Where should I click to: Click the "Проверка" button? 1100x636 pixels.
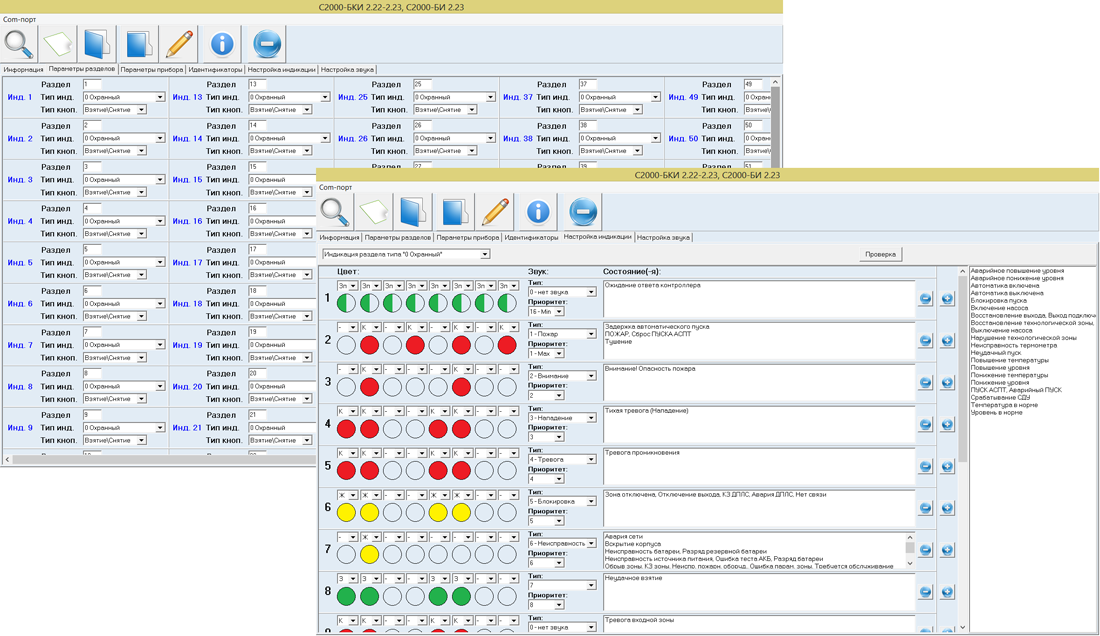(x=881, y=254)
